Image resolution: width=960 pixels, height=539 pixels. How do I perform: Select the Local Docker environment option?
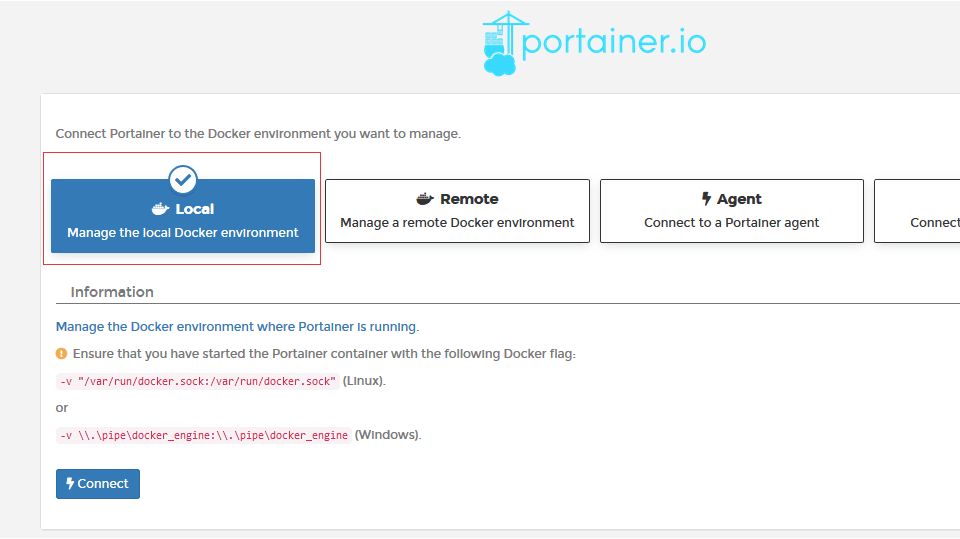(x=183, y=220)
